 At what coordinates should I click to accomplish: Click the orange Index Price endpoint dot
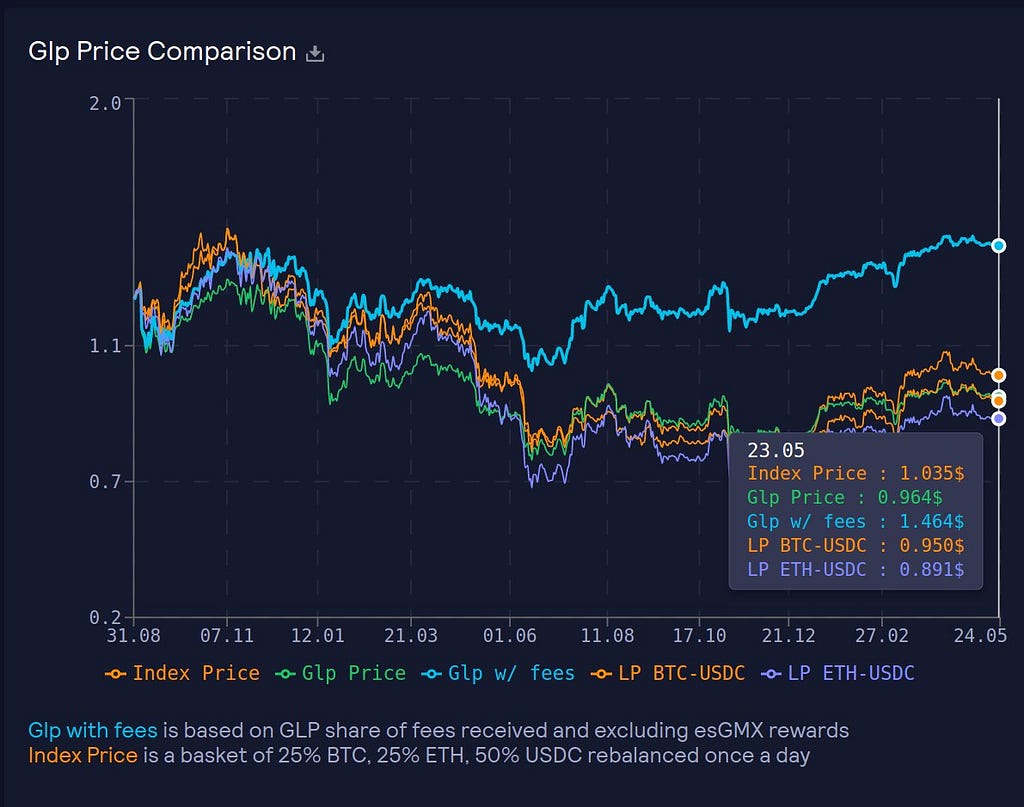point(999,375)
